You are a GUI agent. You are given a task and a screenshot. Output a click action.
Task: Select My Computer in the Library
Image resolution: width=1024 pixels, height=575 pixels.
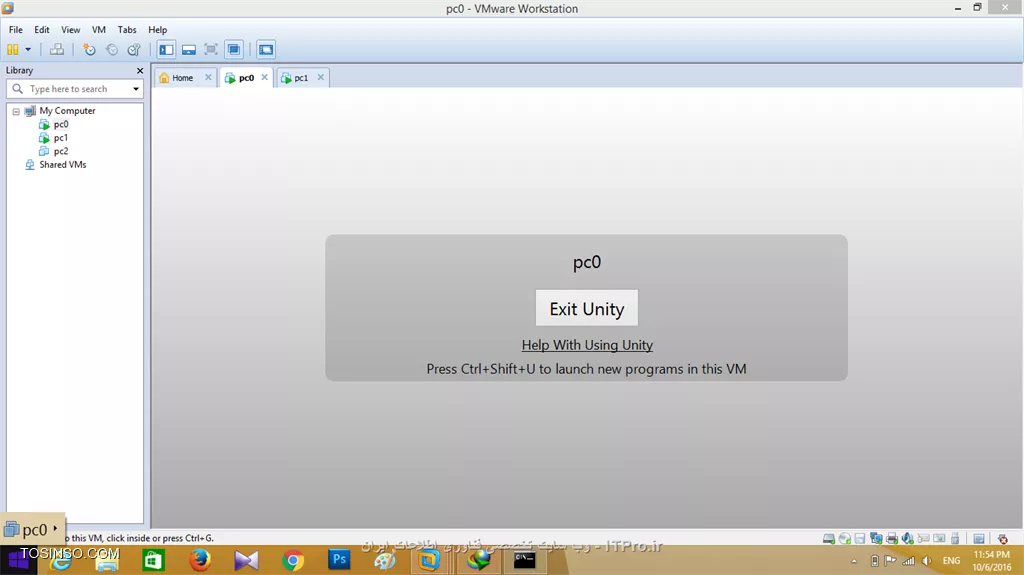[67, 110]
